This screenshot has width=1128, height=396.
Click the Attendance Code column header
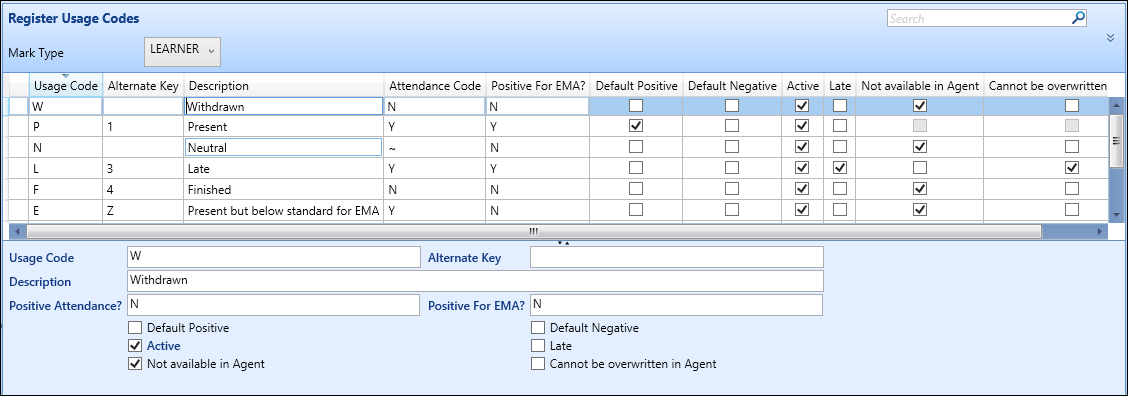click(435, 86)
